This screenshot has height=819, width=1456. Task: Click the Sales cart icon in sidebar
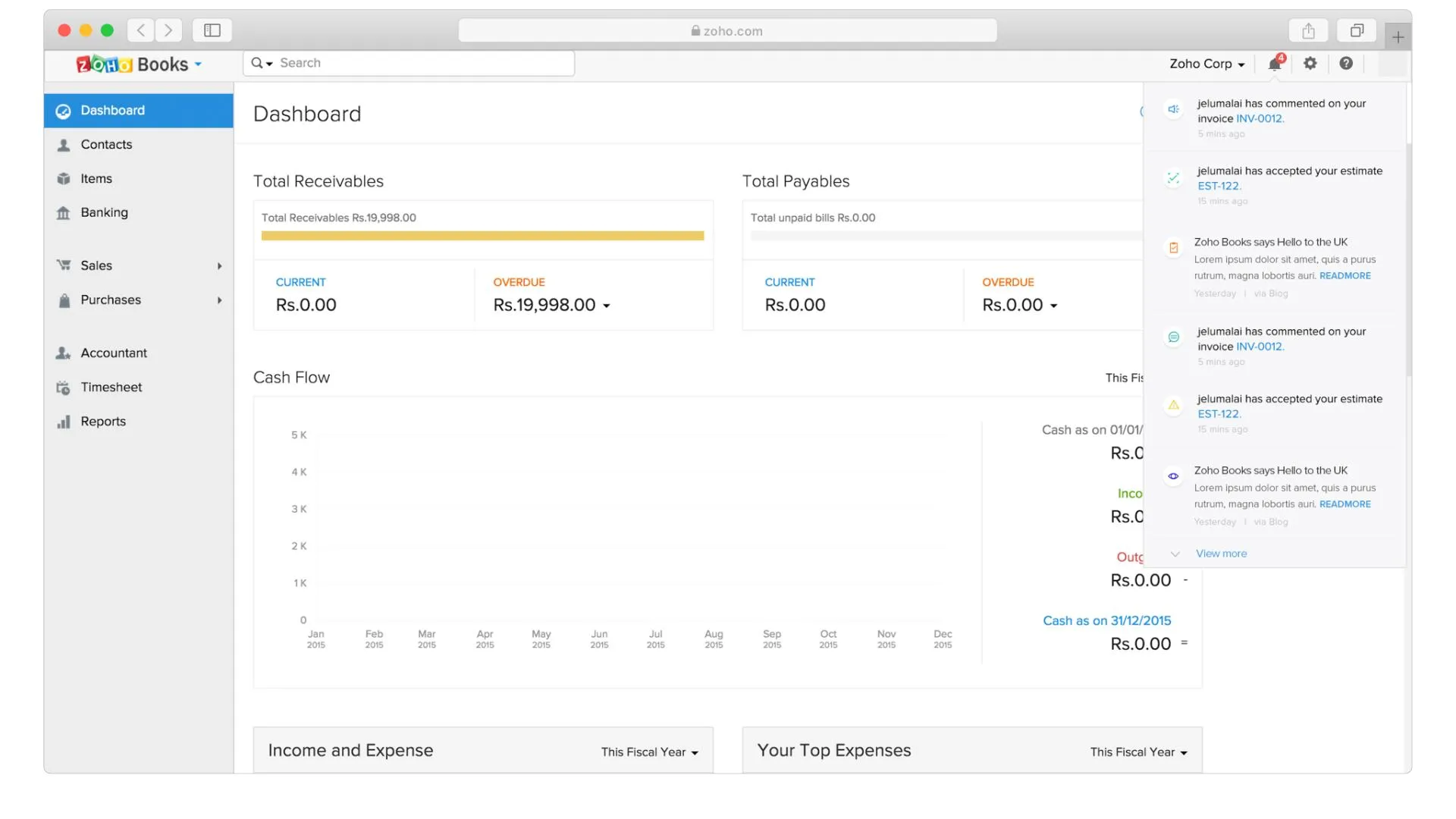pyautogui.click(x=64, y=265)
